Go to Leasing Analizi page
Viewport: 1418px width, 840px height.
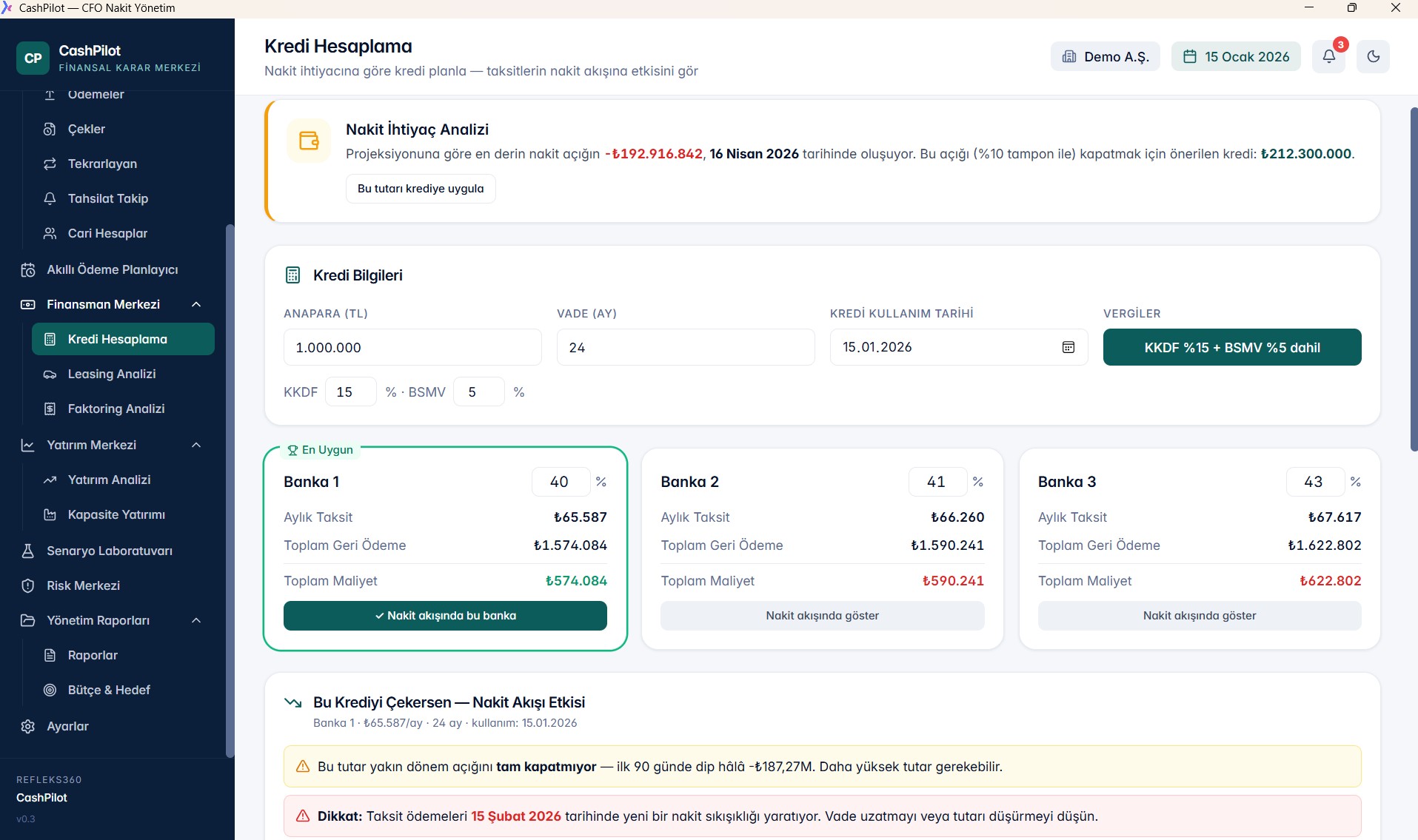123,374
